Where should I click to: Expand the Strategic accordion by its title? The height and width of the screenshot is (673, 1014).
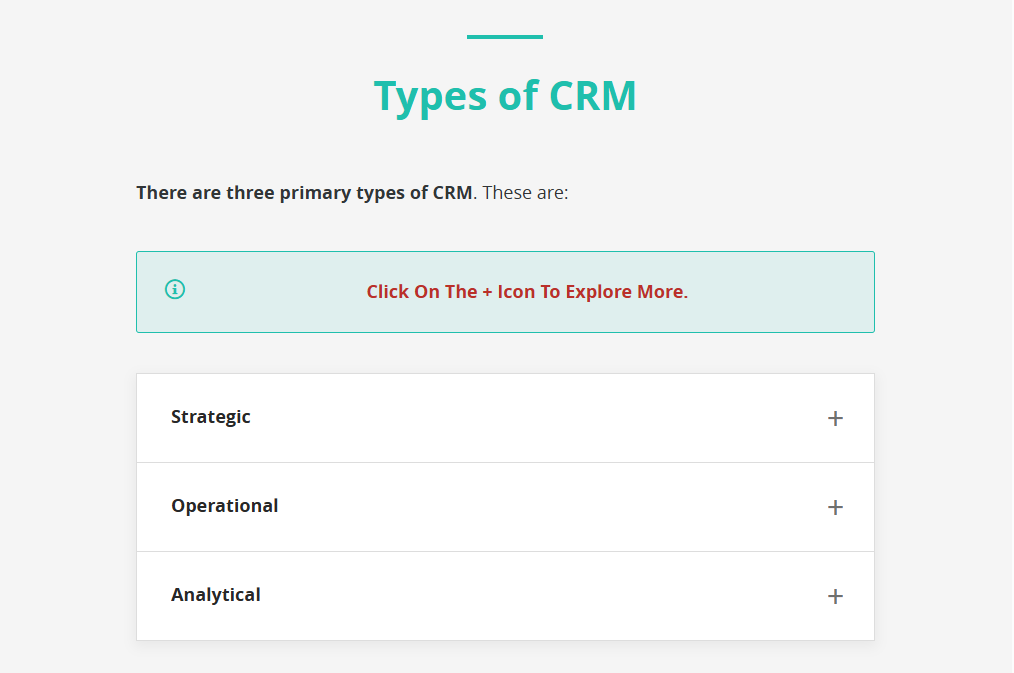coord(211,417)
